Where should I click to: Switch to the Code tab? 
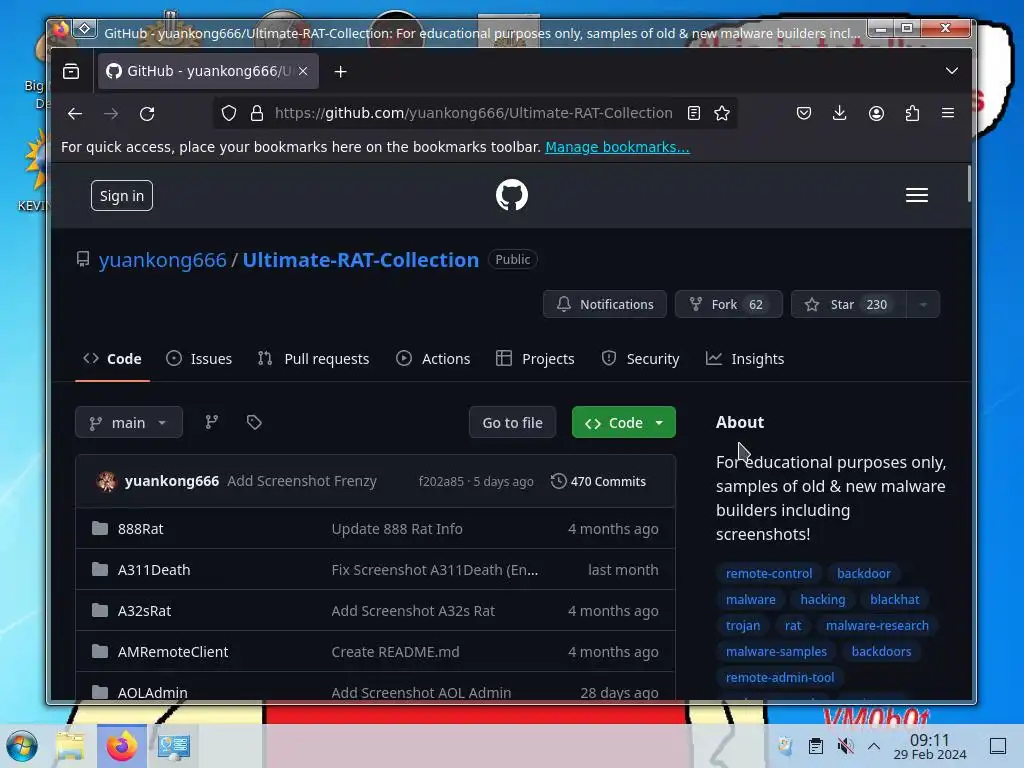112,359
